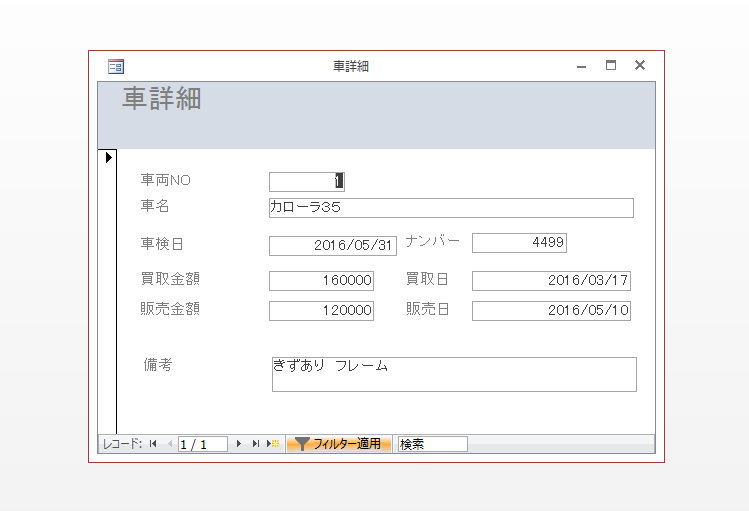This screenshot has height=511, width=749.
Task: Toggle the フィルター適用 filter button
Action: pos(338,444)
